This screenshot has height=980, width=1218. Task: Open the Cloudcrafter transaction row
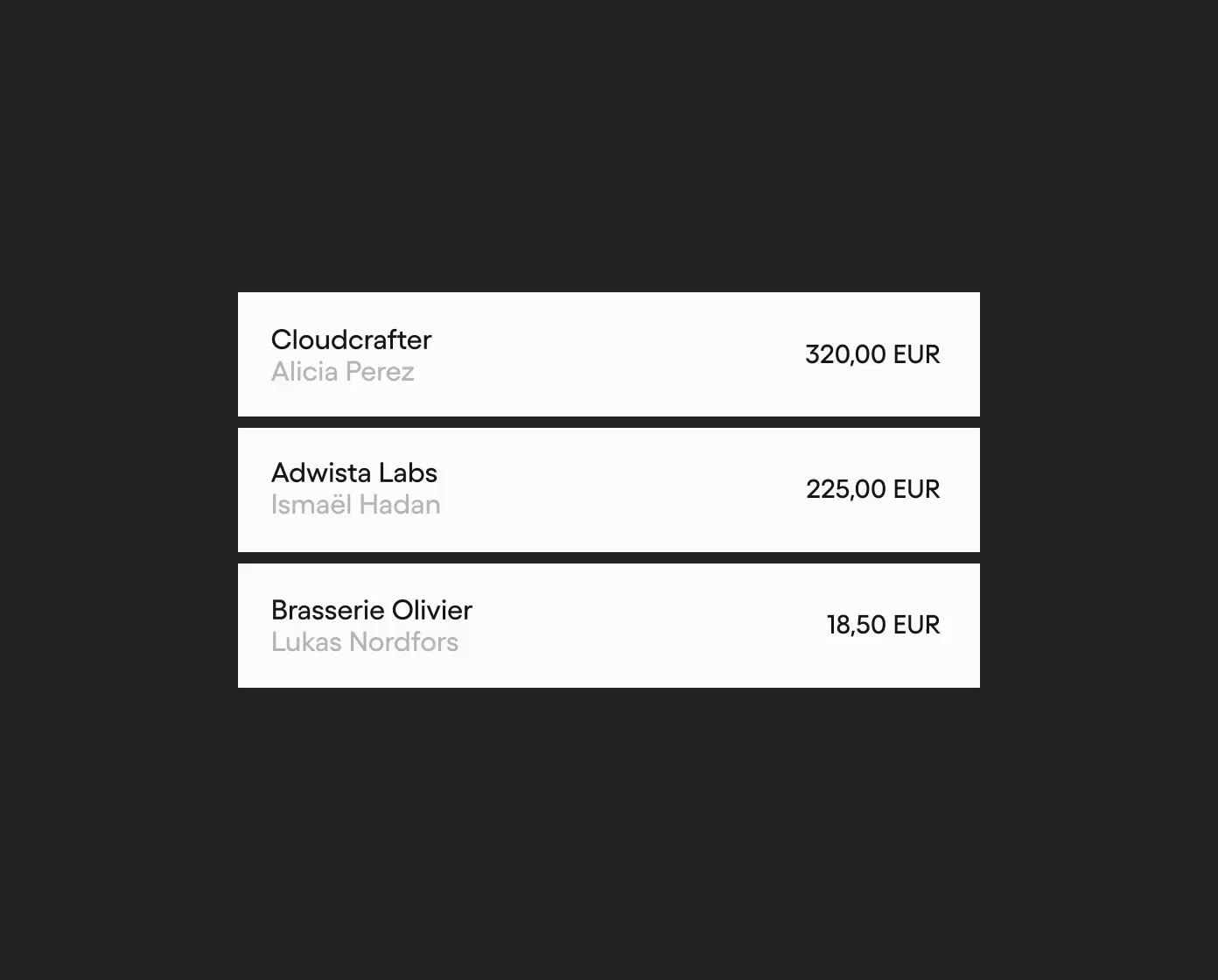point(609,354)
